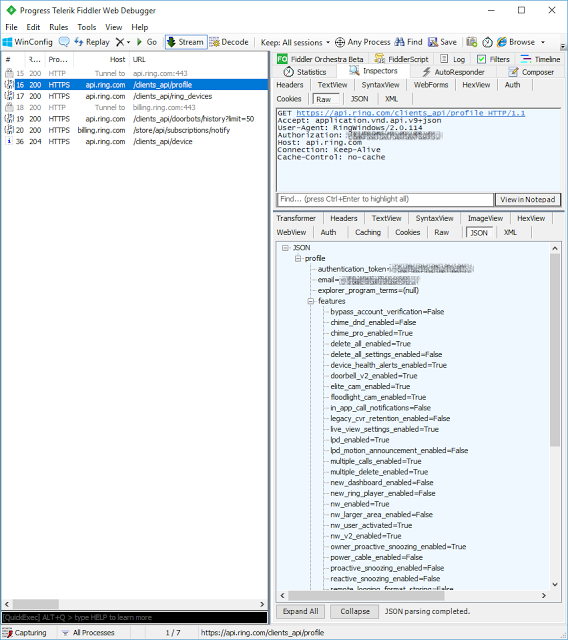568x640 pixels.
Task: Click the WinConfig Windows icon
Action: tap(7, 42)
